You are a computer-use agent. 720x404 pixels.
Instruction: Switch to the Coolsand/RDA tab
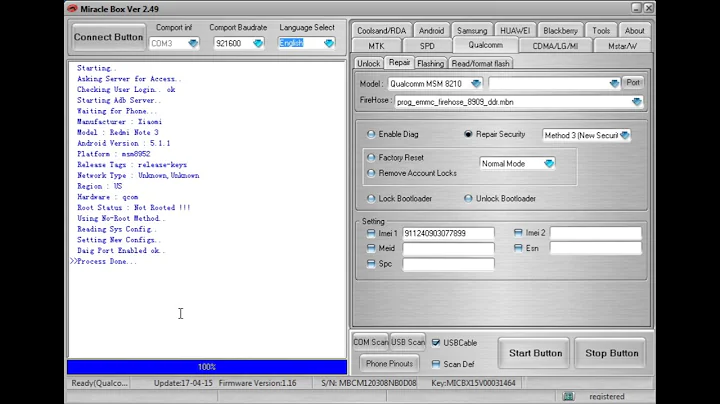click(382, 31)
